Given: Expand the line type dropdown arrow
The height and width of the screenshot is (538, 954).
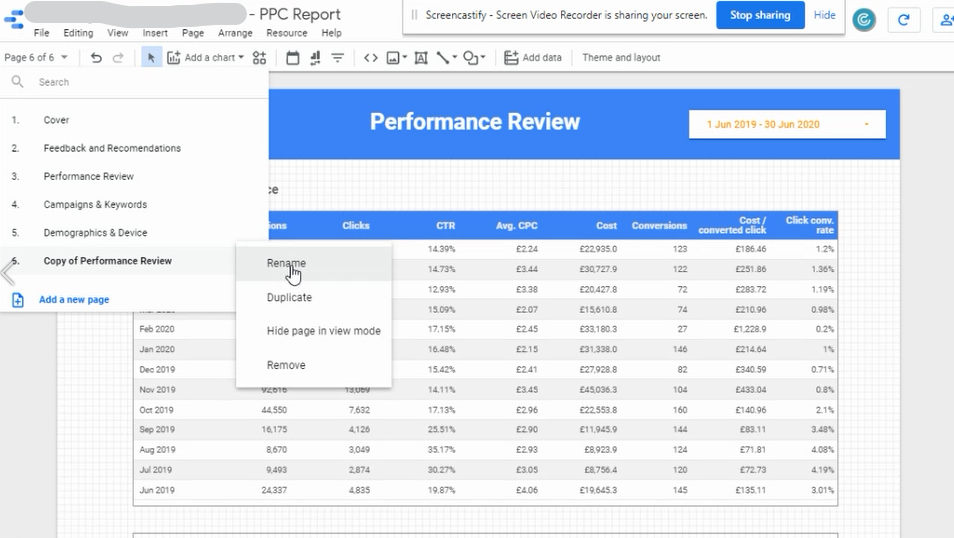Looking at the screenshot, I should point(454,57).
